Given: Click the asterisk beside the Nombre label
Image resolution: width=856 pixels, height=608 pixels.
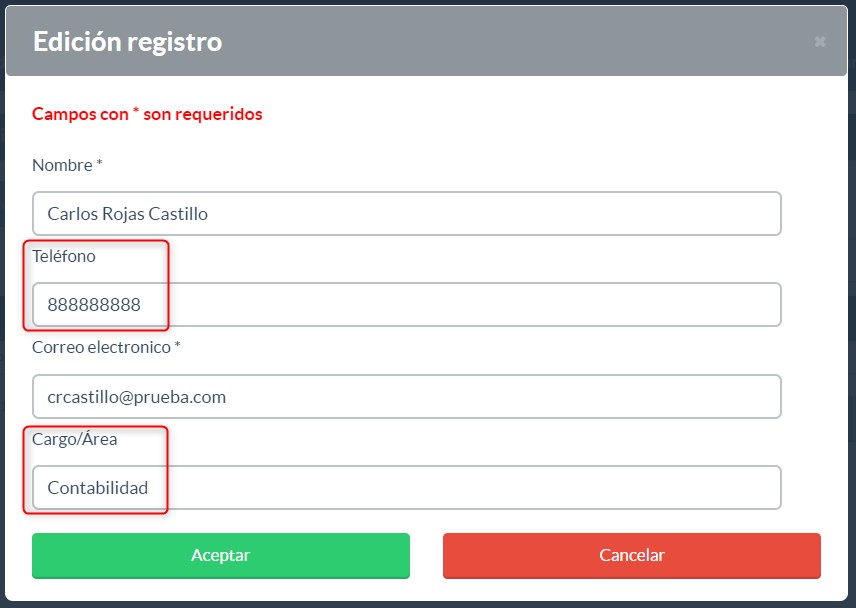Looking at the screenshot, I should pos(99,163).
